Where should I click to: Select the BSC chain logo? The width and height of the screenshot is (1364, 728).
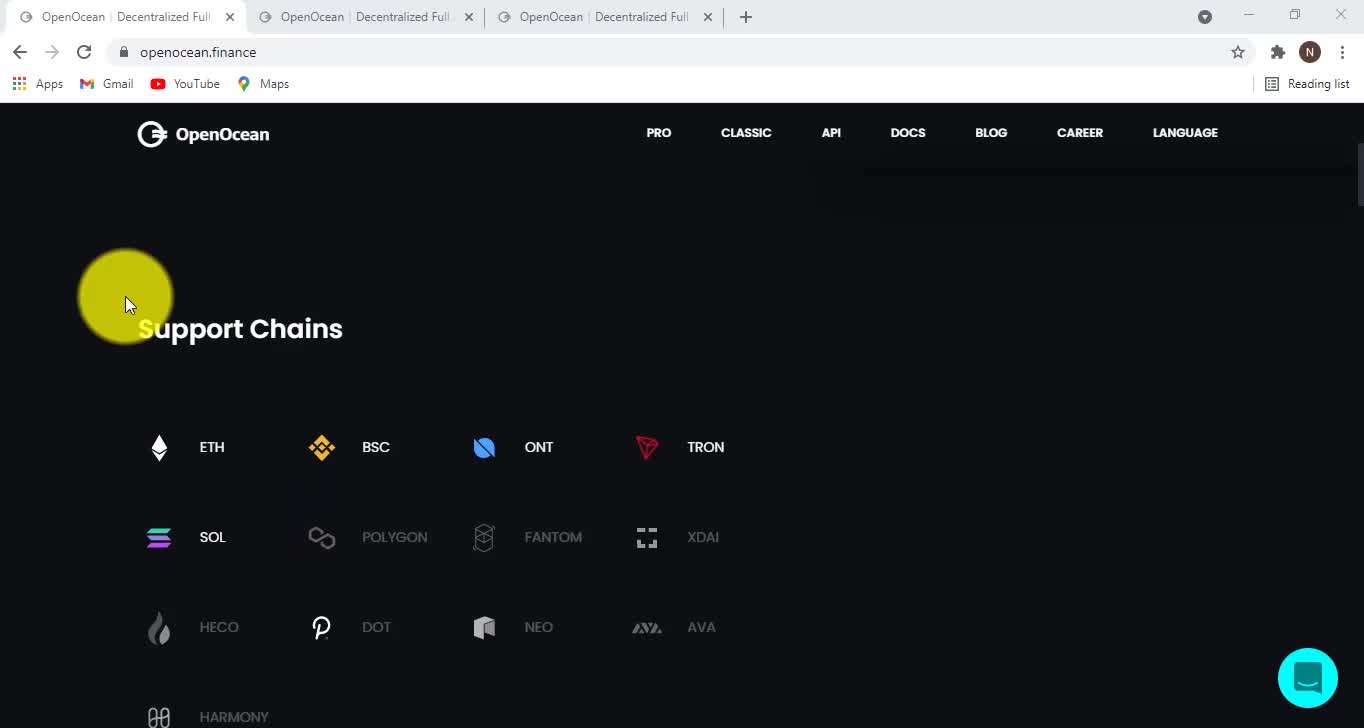tap(322, 447)
